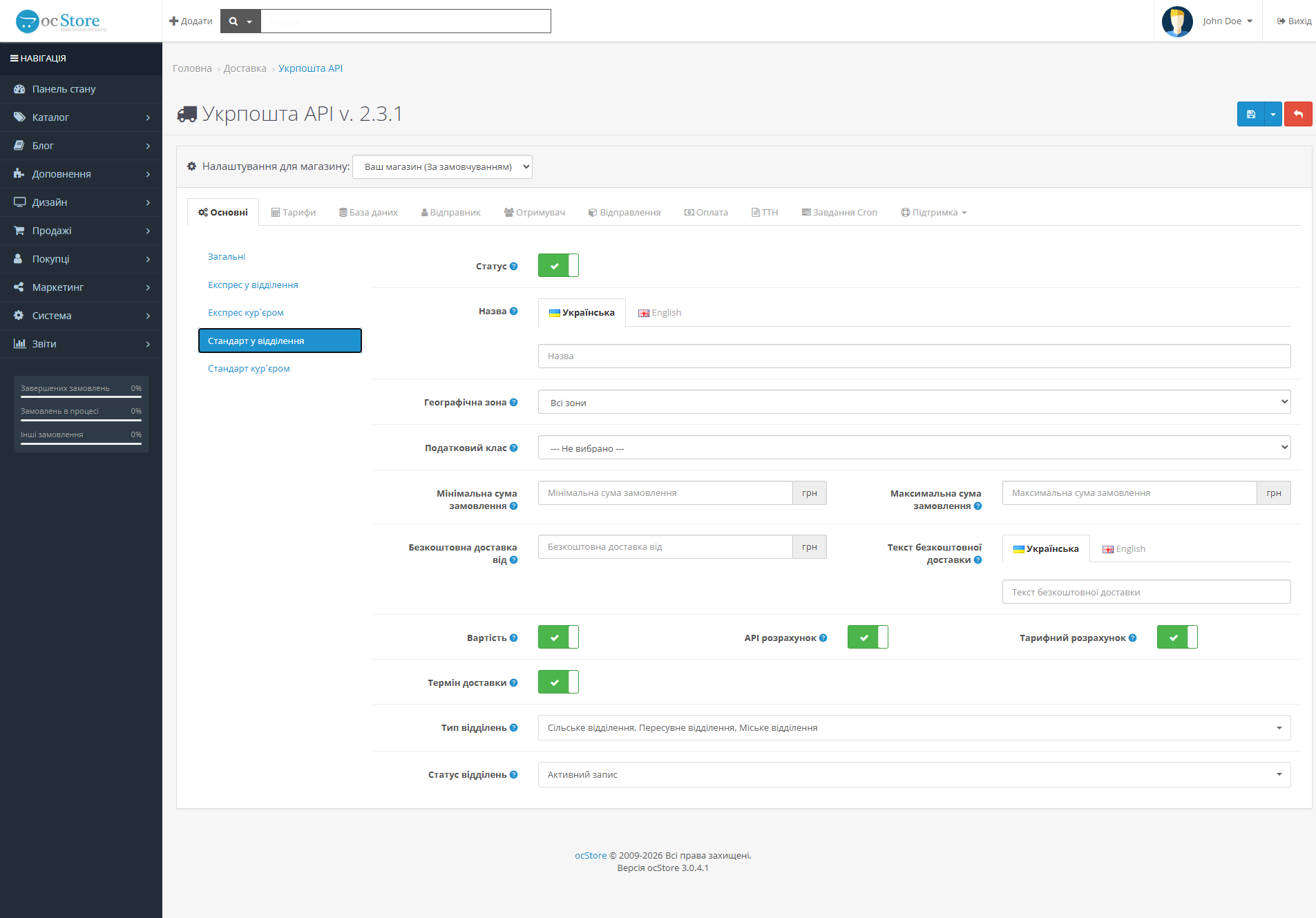Toggle the API розрахунок switch
This screenshot has height=918, width=1316.
(868, 637)
